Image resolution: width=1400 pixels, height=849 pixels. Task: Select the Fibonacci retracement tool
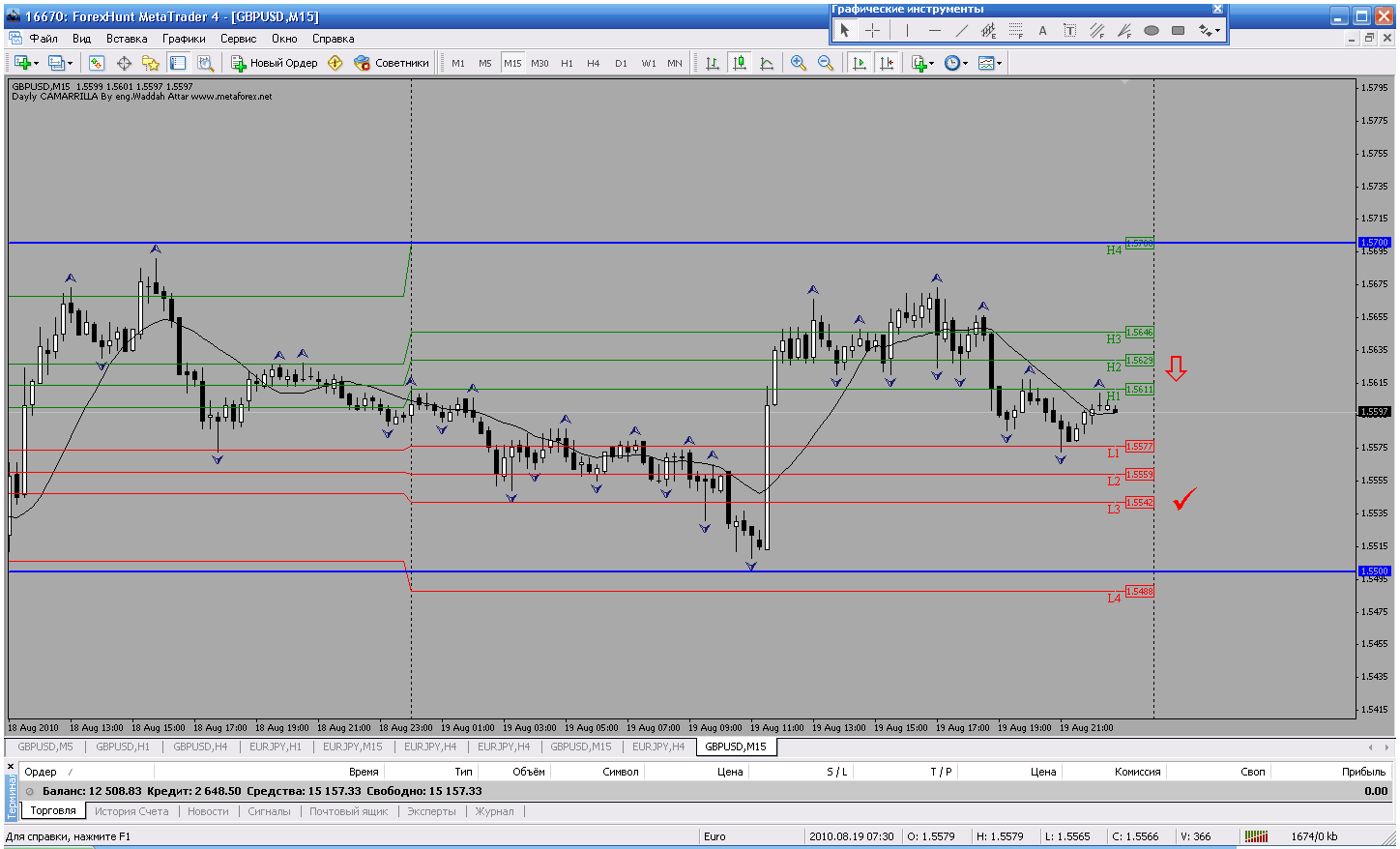click(x=1015, y=30)
